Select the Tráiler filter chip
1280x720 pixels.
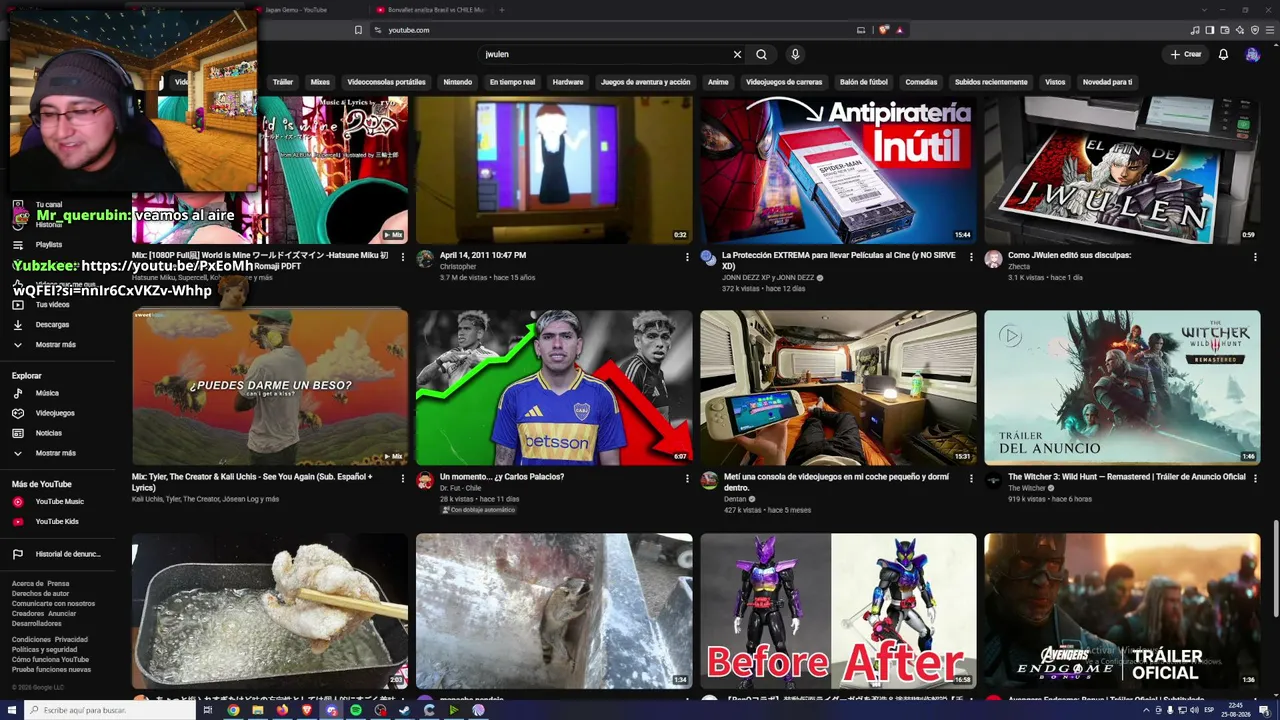tap(283, 82)
